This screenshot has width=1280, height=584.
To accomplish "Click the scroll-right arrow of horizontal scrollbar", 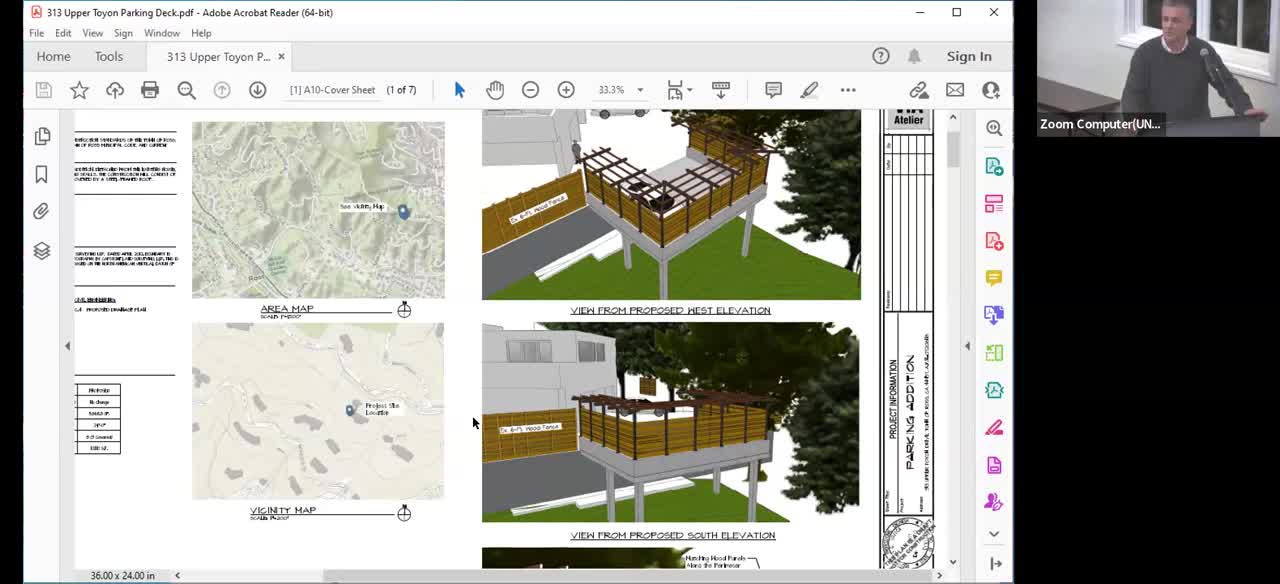I will (x=939, y=575).
